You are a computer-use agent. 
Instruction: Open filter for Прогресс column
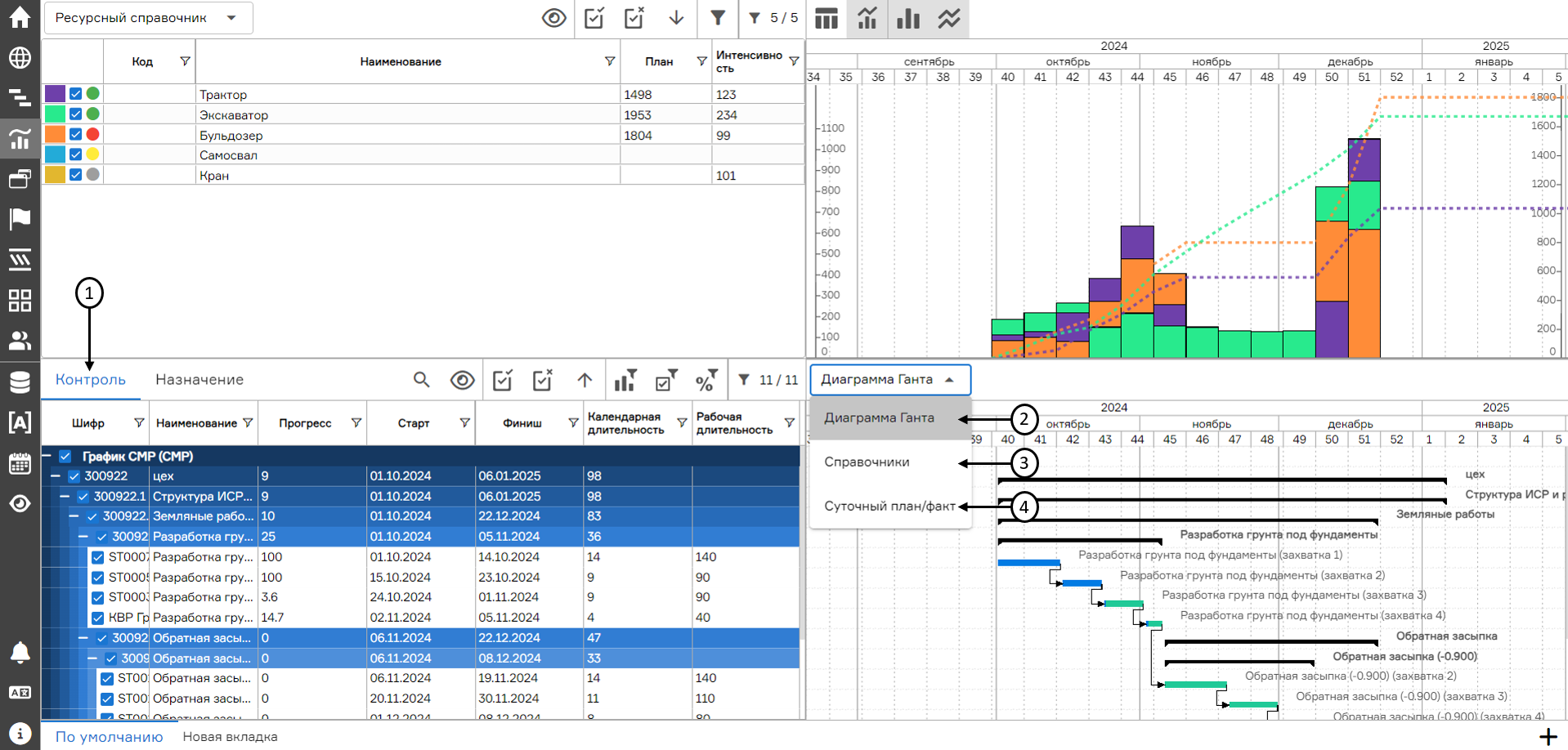356,423
